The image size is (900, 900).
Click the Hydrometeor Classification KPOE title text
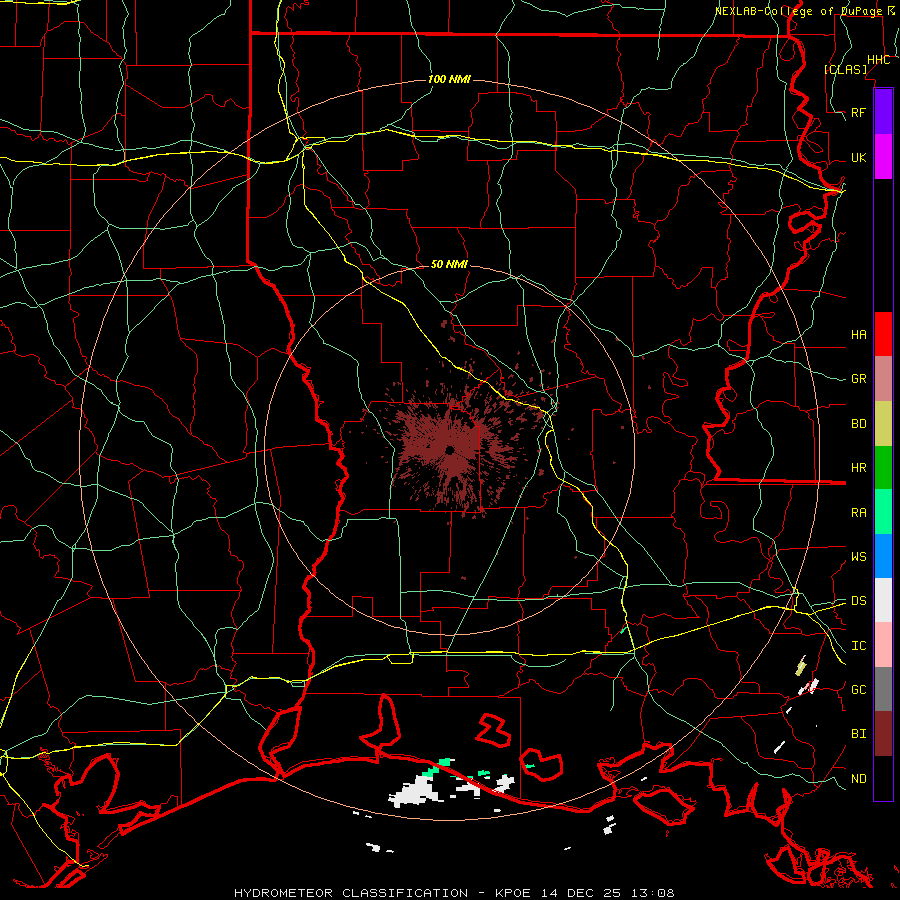(454, 893)
